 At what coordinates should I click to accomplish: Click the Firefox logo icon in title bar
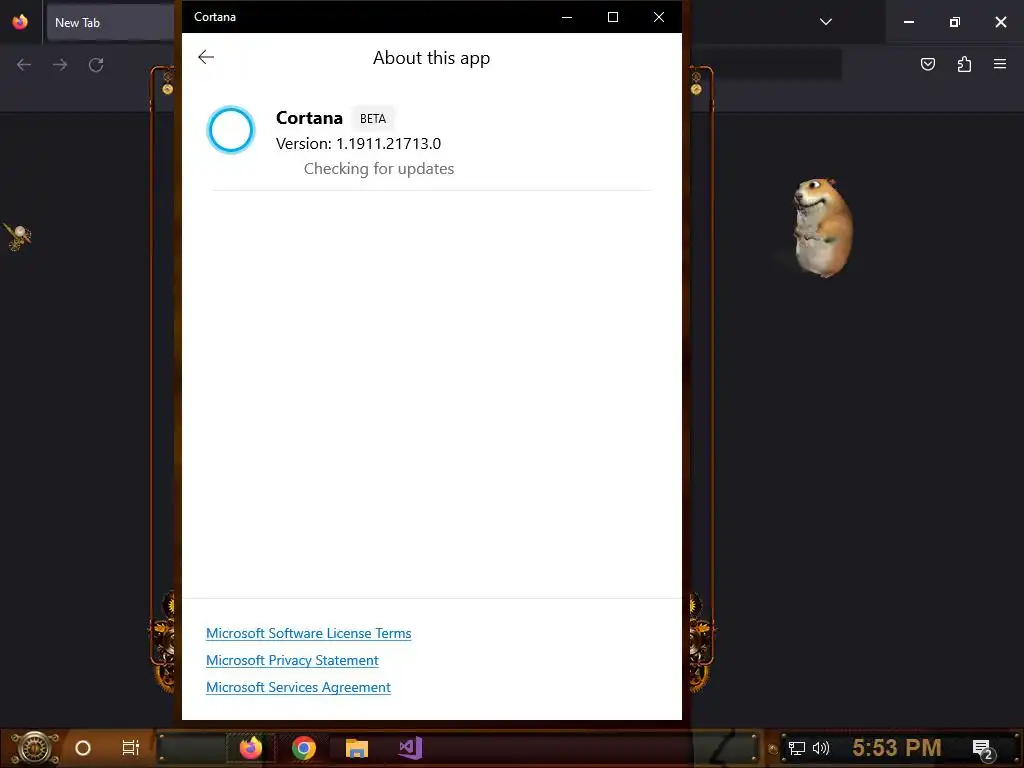pos(20,22)
